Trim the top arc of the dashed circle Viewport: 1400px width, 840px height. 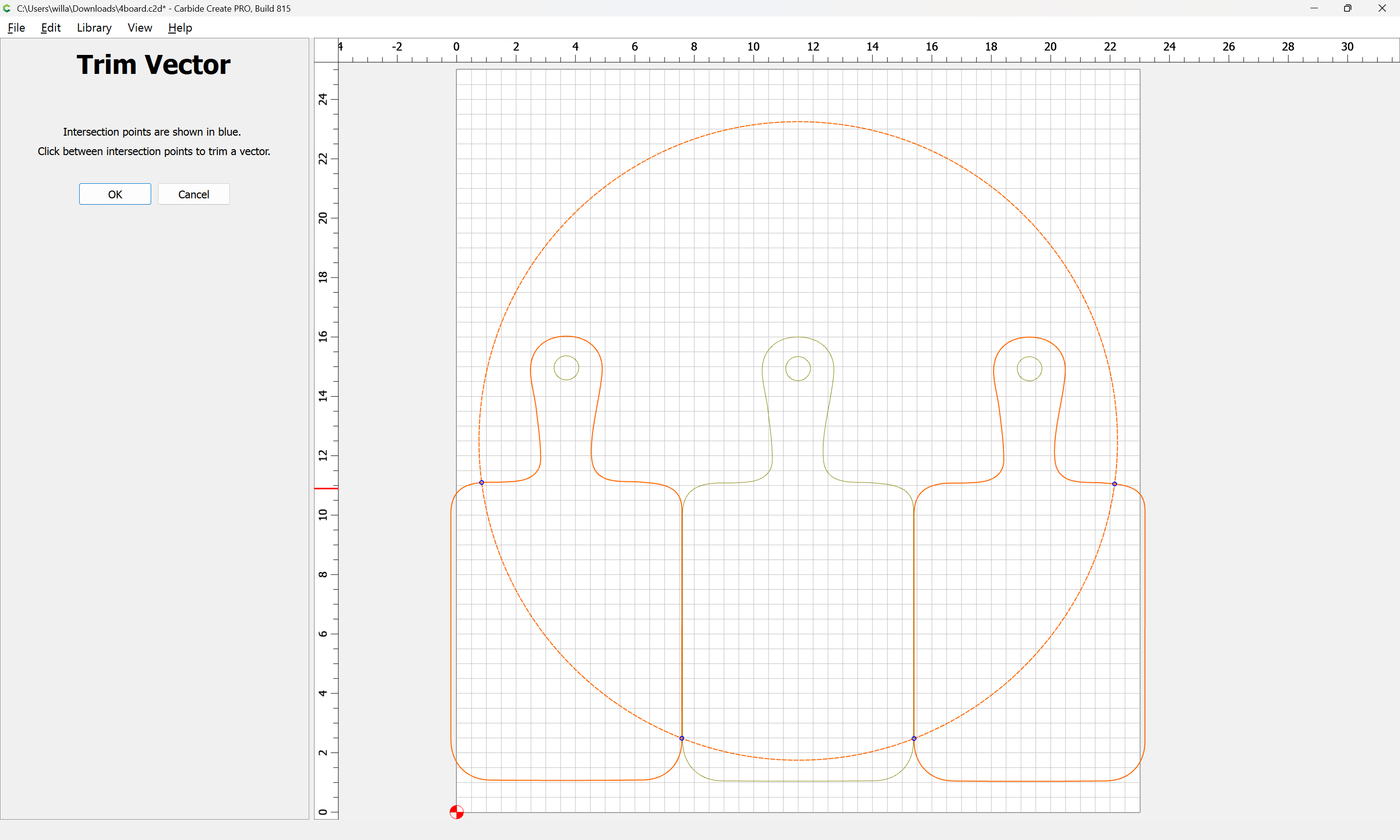[x=798, y=122]
